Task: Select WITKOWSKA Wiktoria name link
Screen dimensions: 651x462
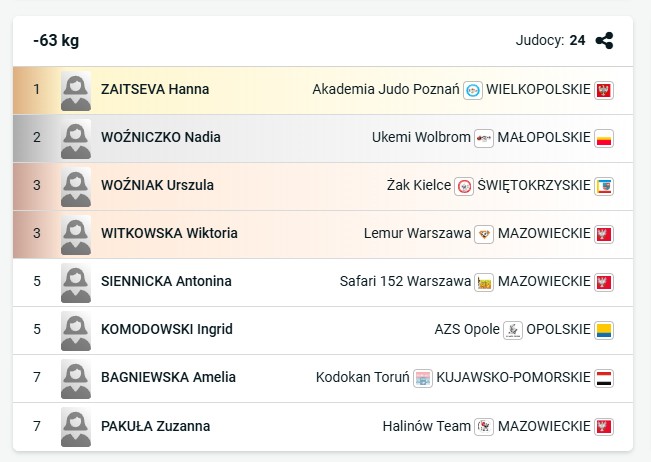Action: (x=169, y=234)
